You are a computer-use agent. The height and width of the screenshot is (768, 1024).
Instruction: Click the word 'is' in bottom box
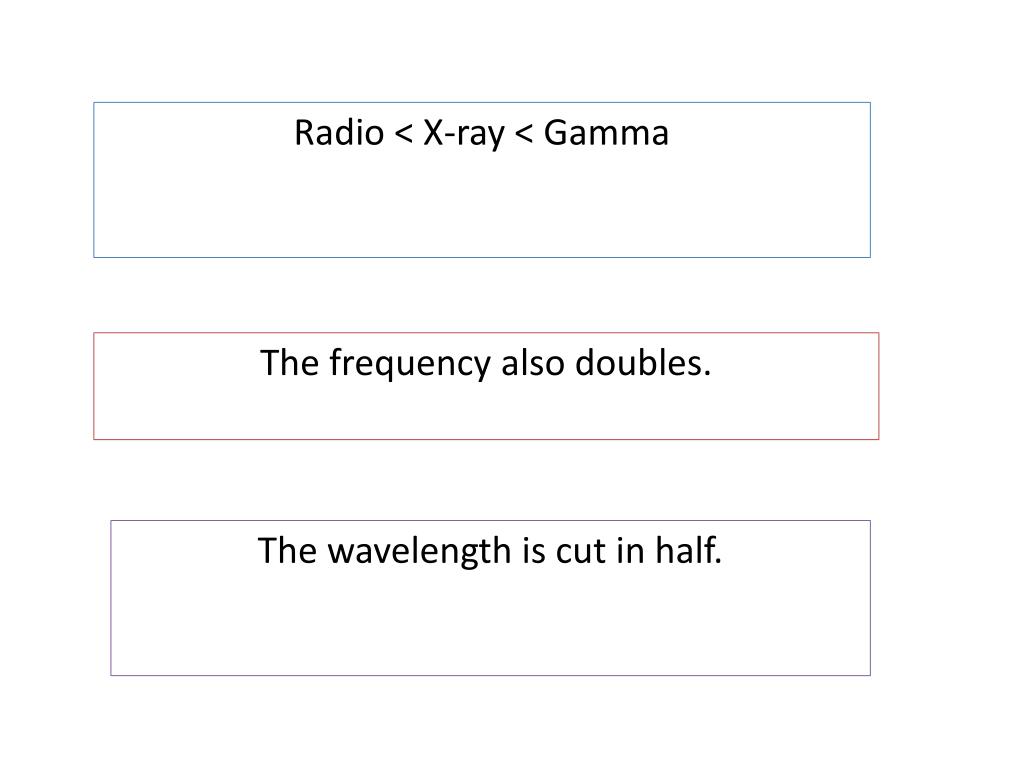click(x=530, y=551)
